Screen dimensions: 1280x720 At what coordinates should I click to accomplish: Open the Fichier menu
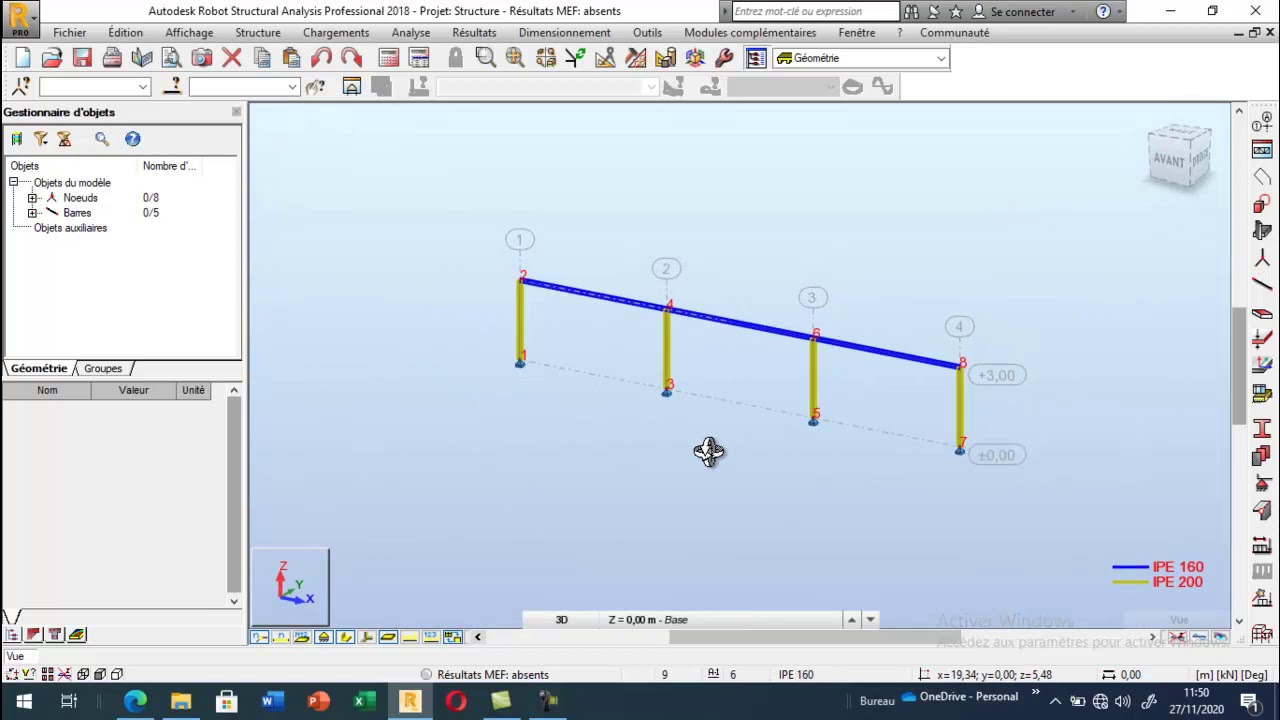70,32
